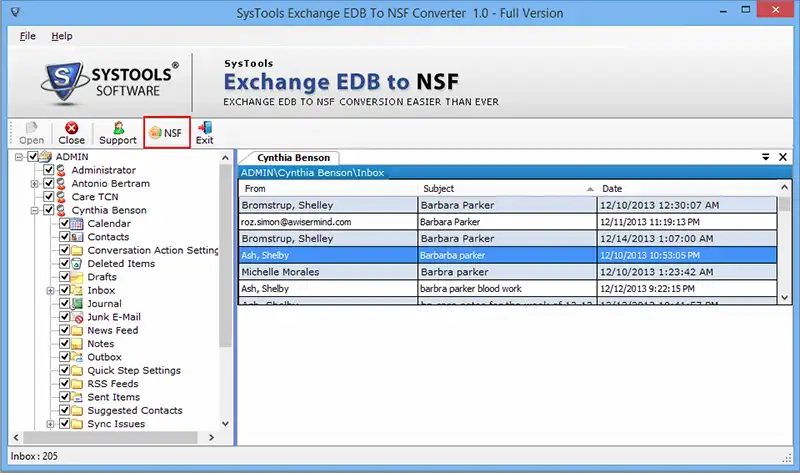
Task: Click the Sent Items folder icon
Action: click(x=77, y=396)
